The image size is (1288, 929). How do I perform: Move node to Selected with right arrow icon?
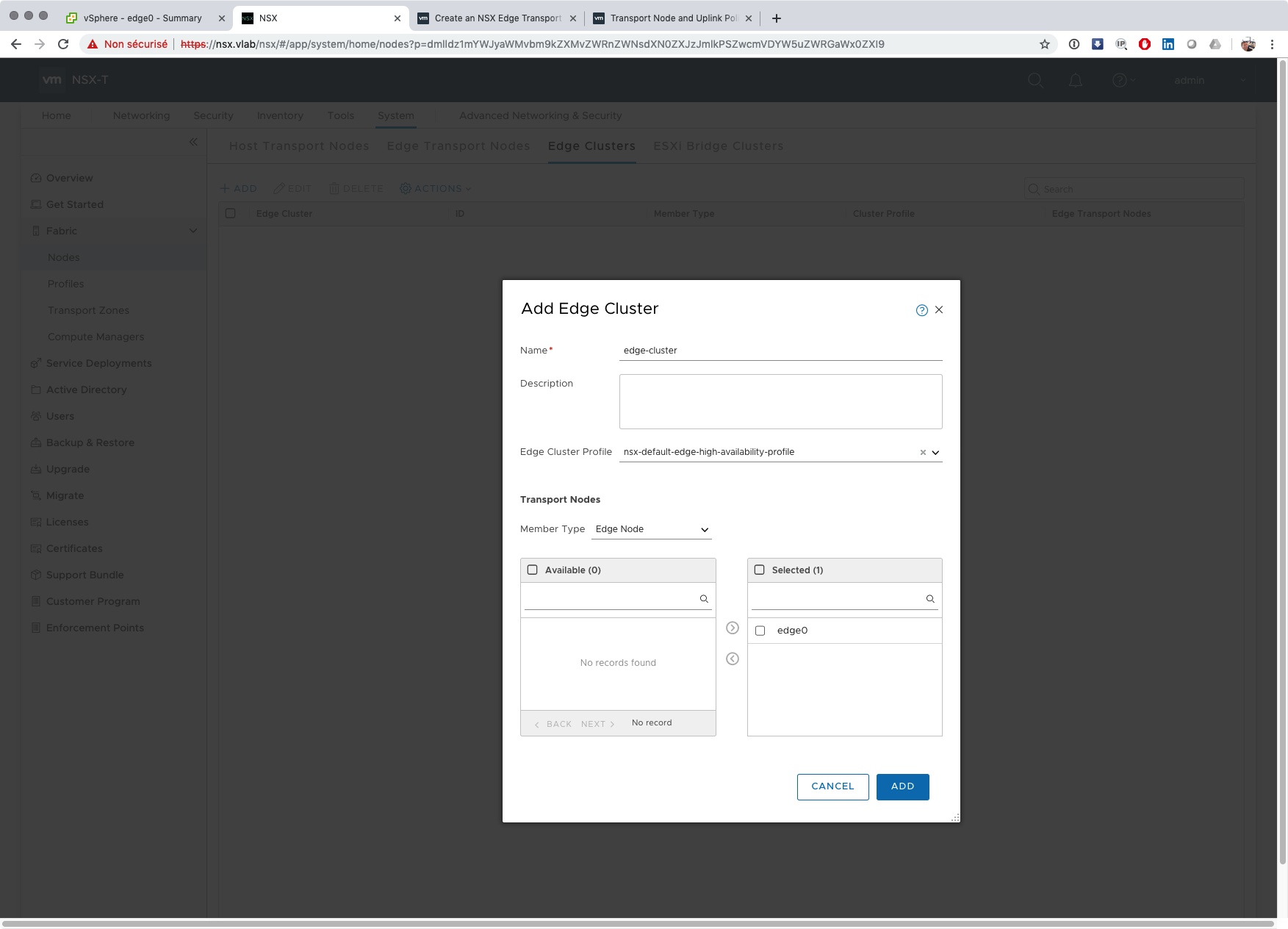coord(732,628)
